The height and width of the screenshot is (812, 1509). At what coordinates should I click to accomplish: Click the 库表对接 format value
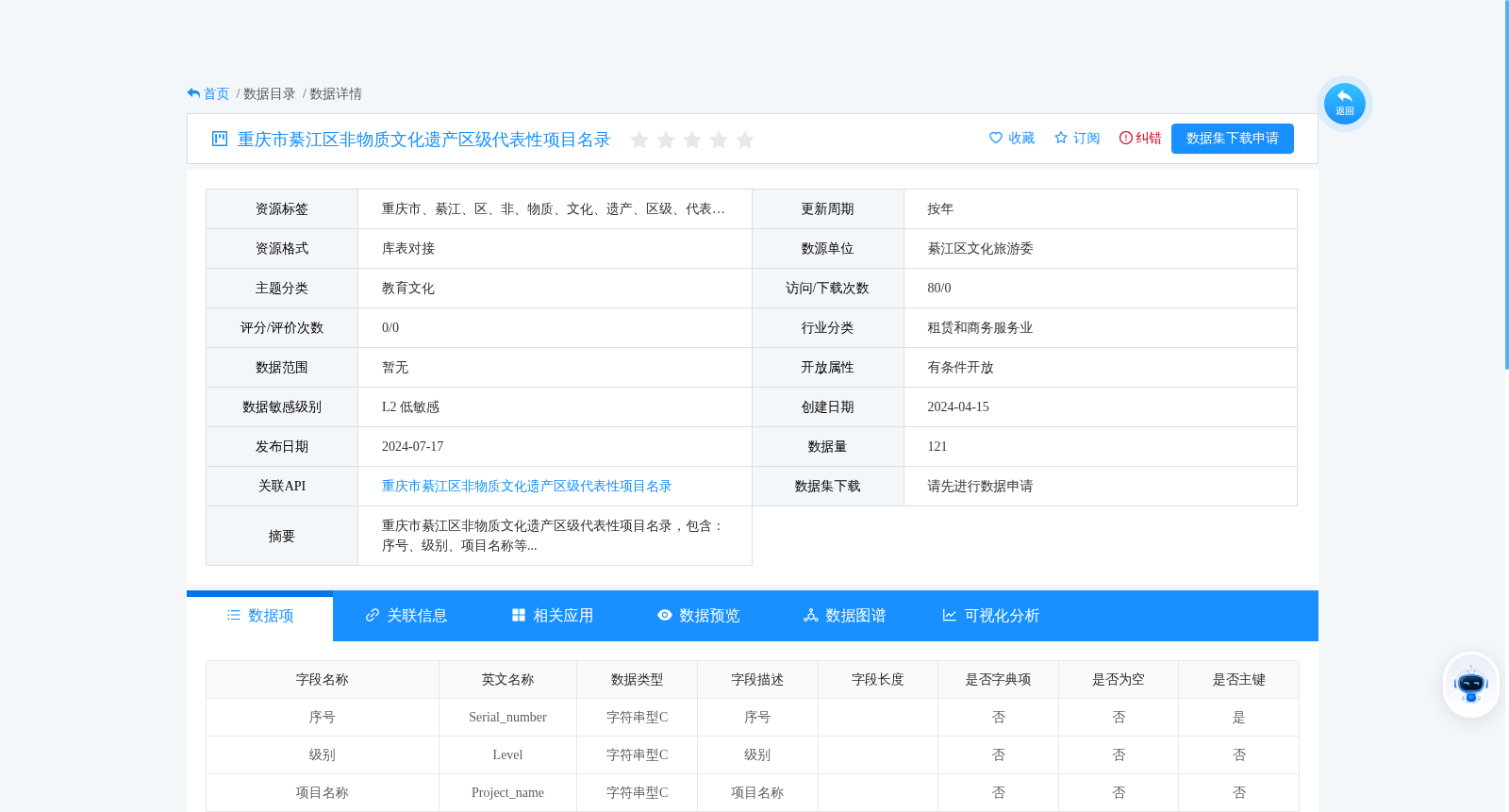(x=408, y=249)
